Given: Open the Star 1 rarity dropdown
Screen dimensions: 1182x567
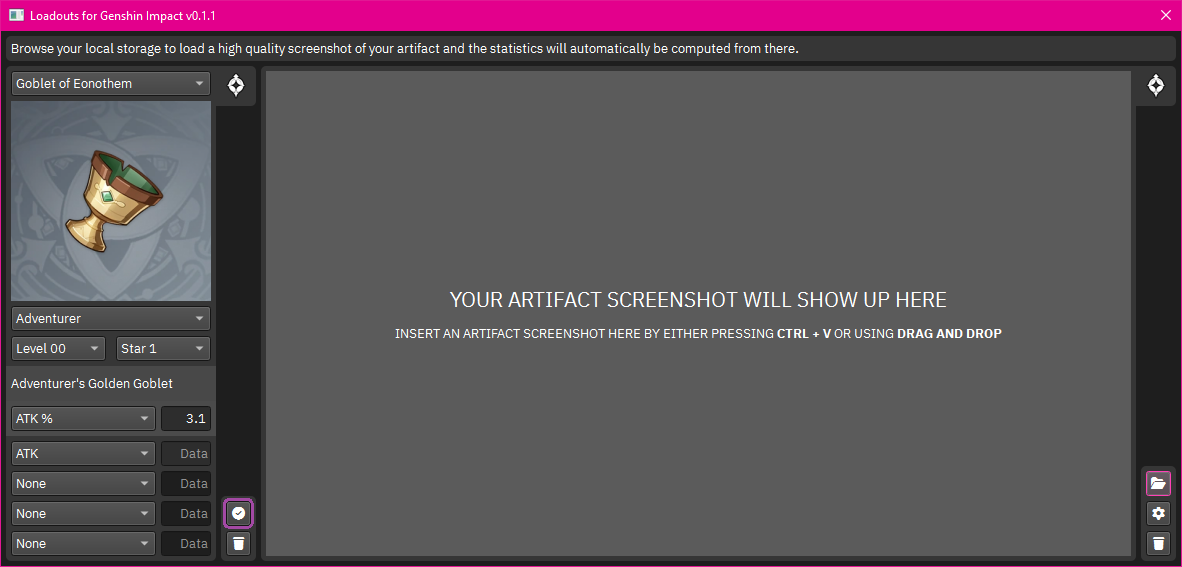Looking at the screenshot, I should (164, 349).
